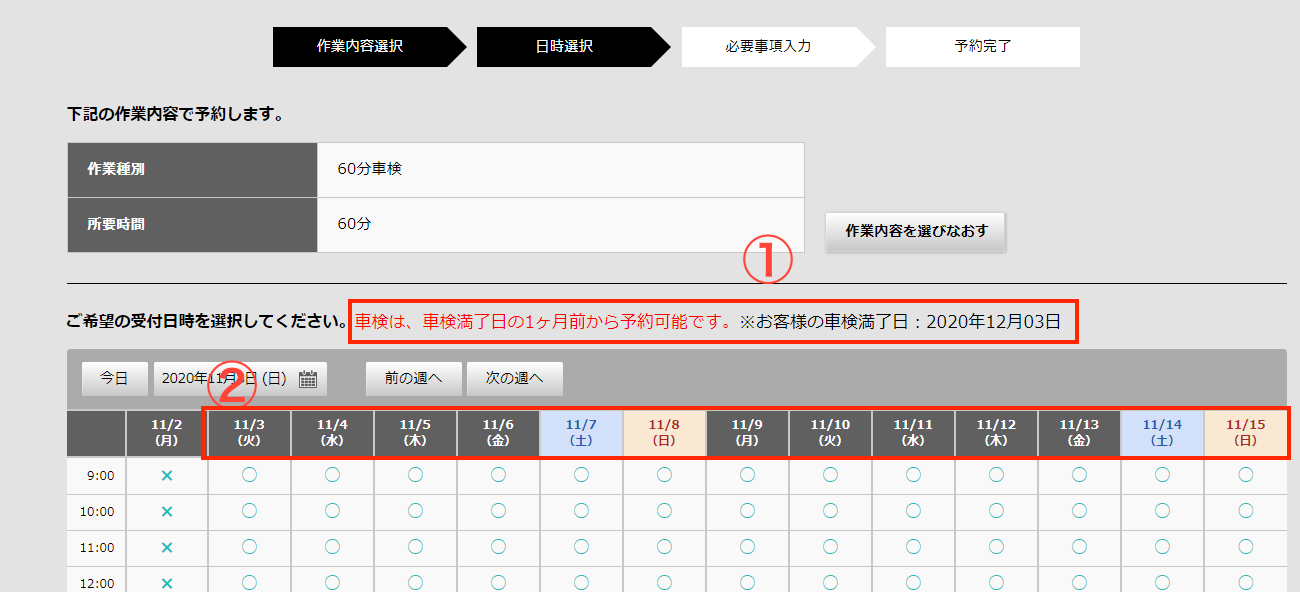Select 9:00 slot on 11/7 (土)
Image resolution: width=1300 pixels, height=592 pixels.
click(x=581, y=475)
